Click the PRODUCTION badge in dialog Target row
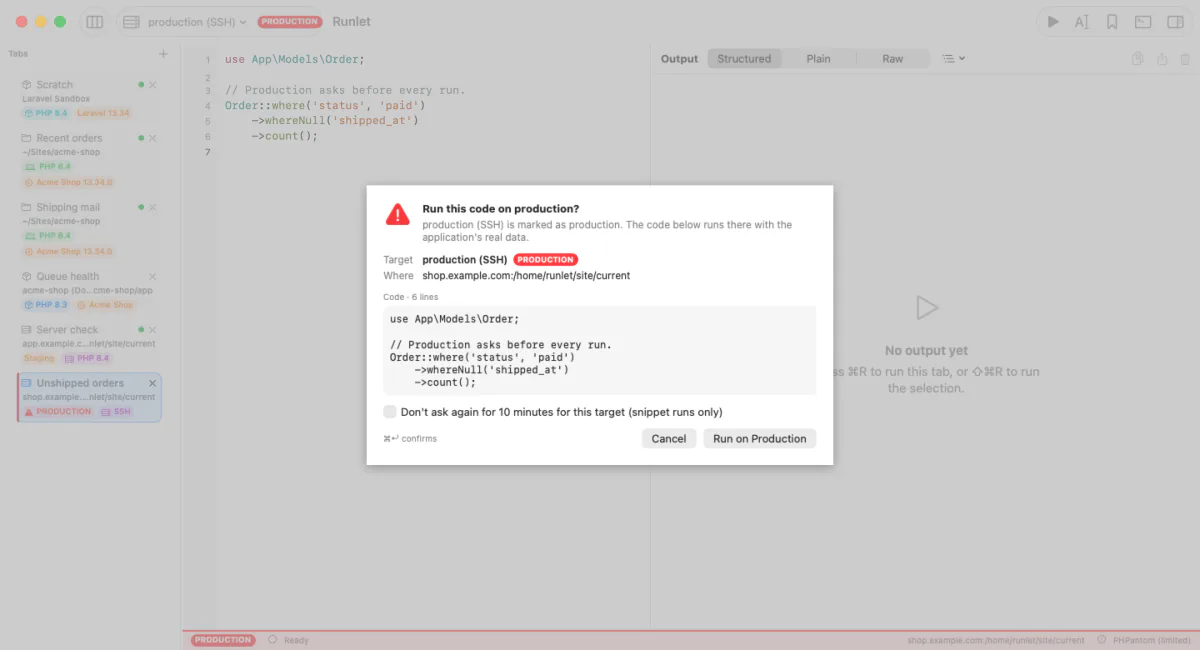The image size is (1200, 650). tap(546, 260)
